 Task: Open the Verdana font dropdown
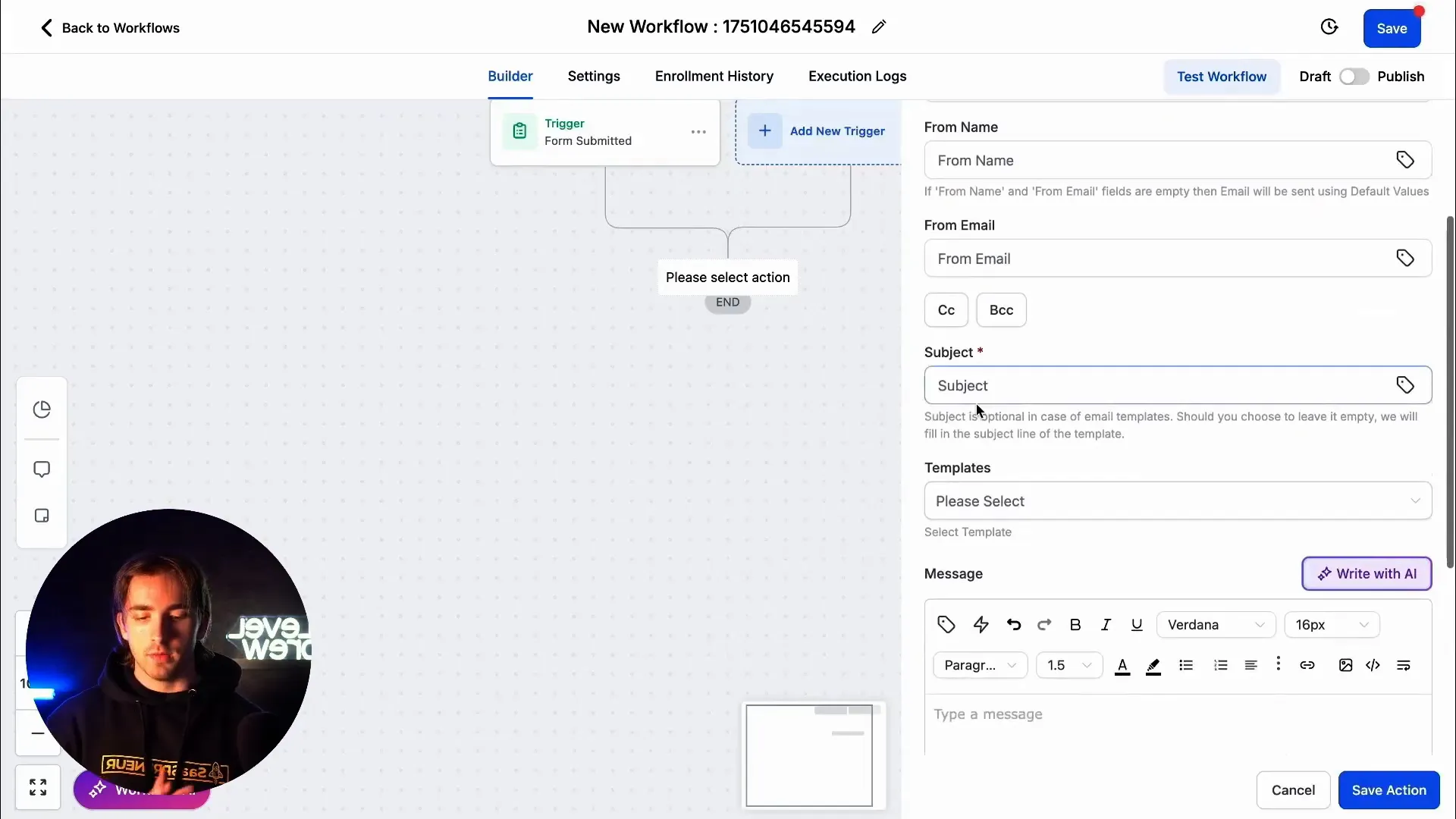[x=1215, y=624]
